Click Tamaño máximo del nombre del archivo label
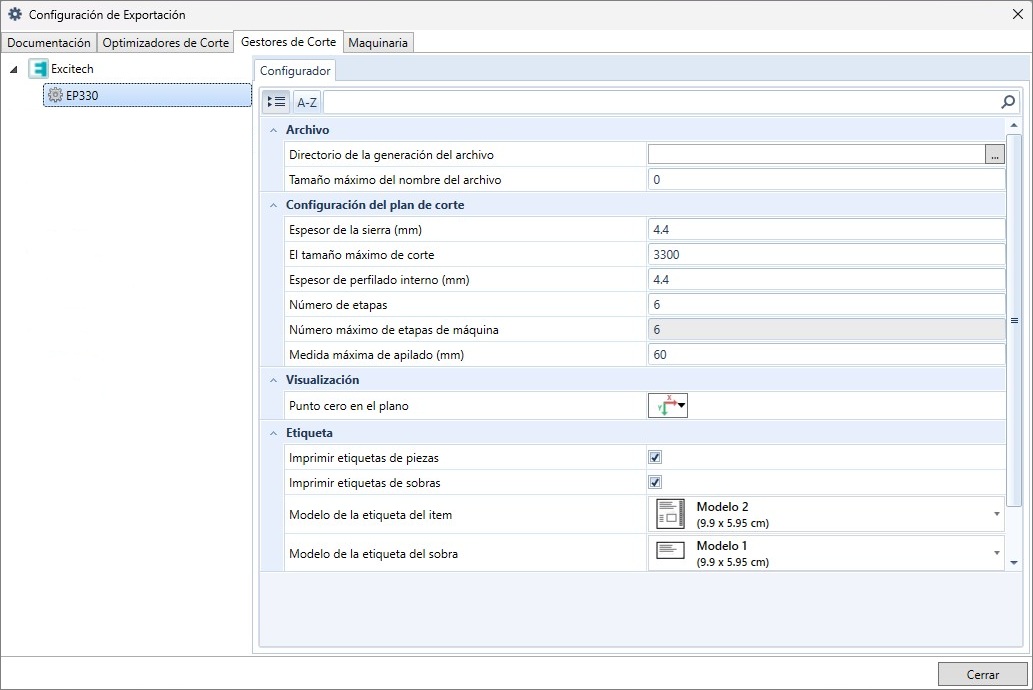The height and width of the screenshot is (690, 1033). 395,180
